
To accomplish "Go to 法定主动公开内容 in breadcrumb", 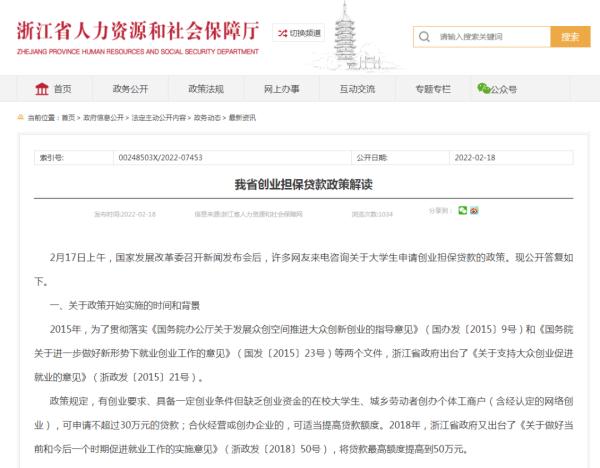I will [159, 117].
